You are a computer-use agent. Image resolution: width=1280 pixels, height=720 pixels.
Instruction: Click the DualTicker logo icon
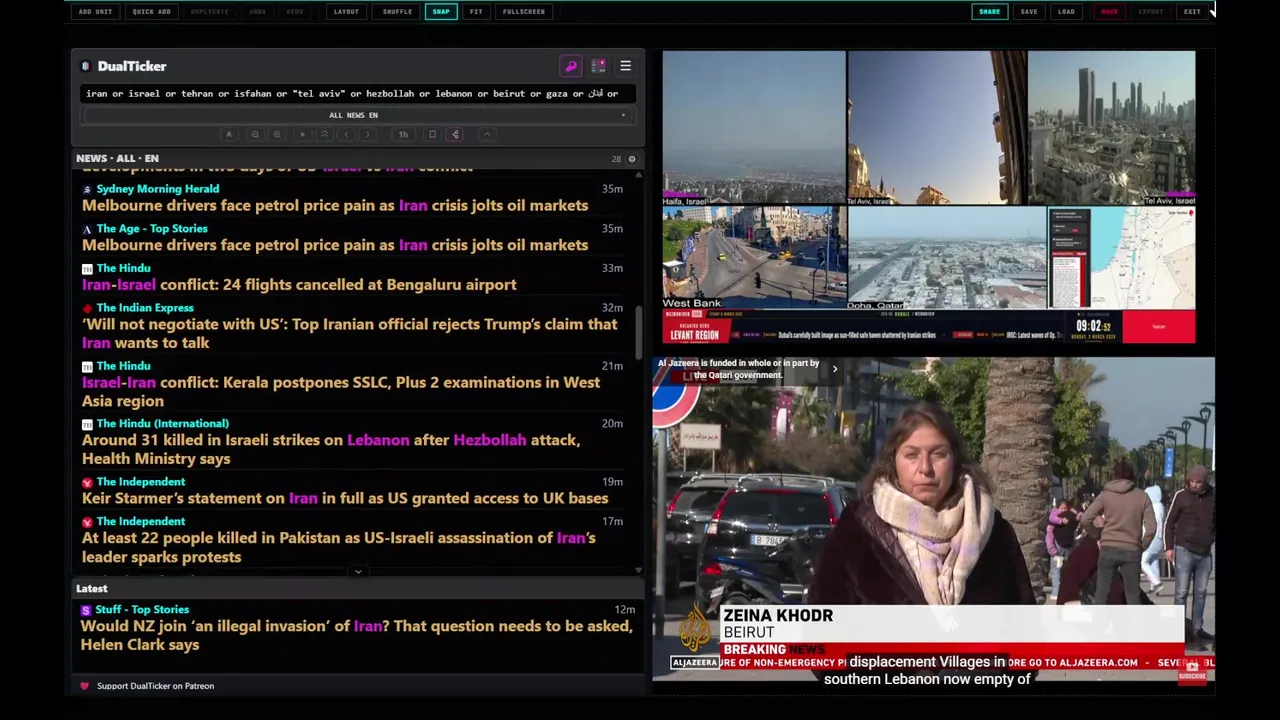click(86, 66)
